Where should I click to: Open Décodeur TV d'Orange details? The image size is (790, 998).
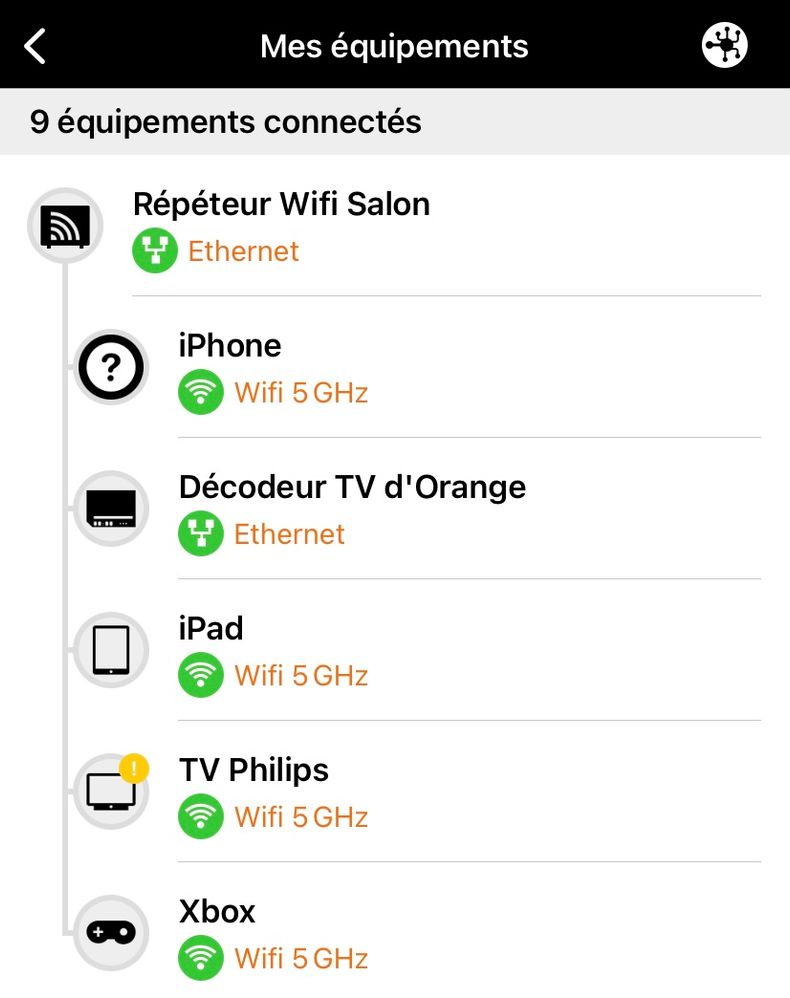(352, 488)
